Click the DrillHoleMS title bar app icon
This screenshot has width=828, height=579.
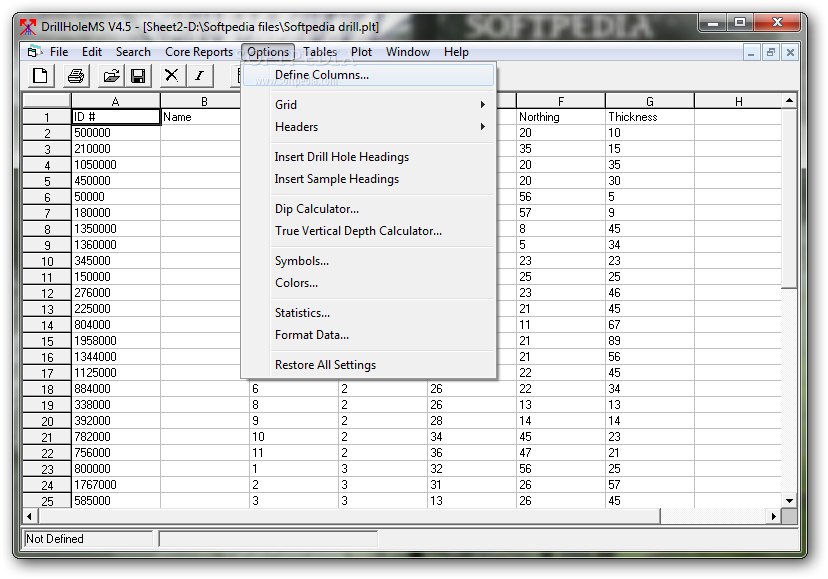28,26
